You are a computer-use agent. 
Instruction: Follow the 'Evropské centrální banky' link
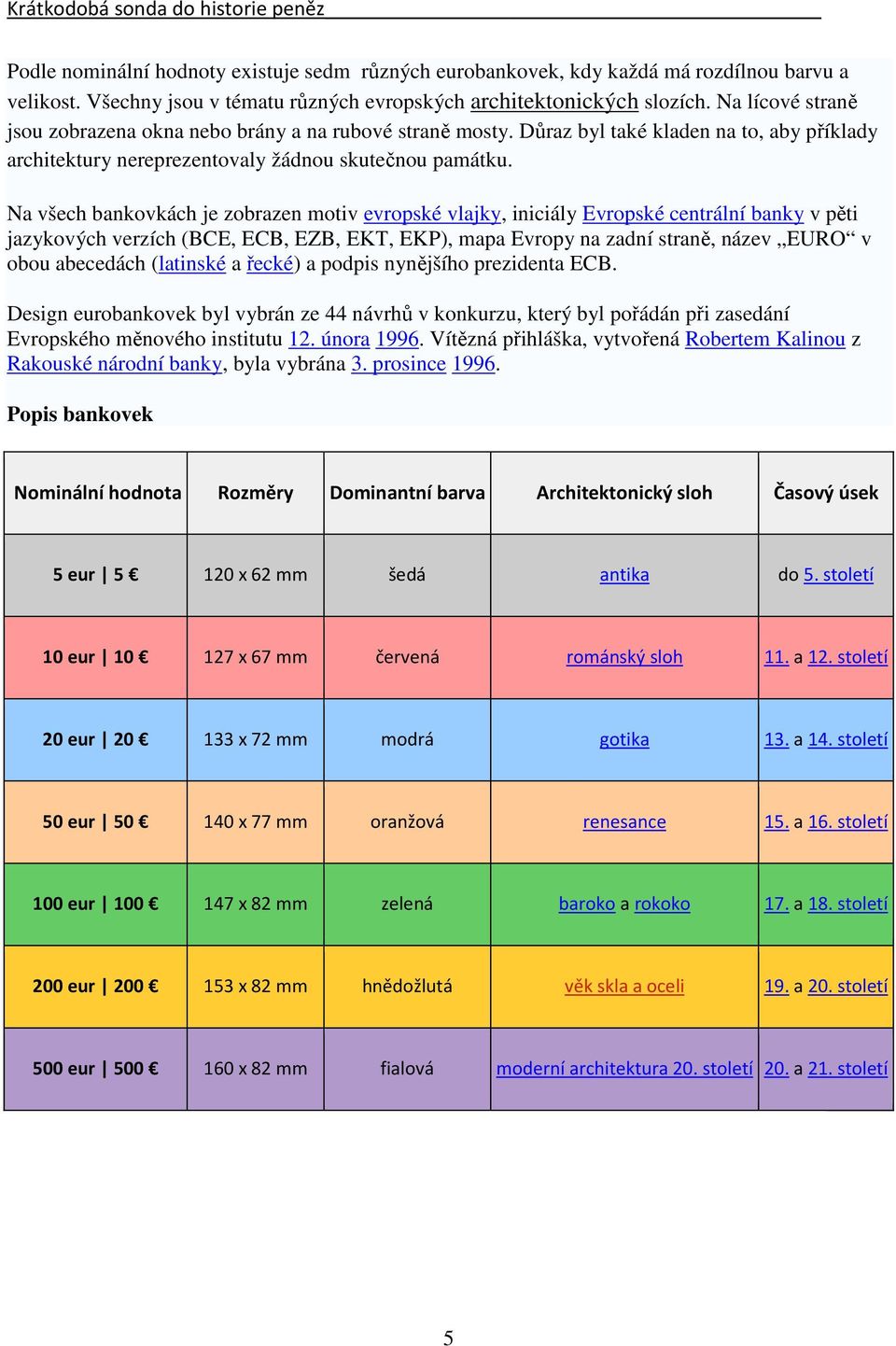[x=693, y=214]
